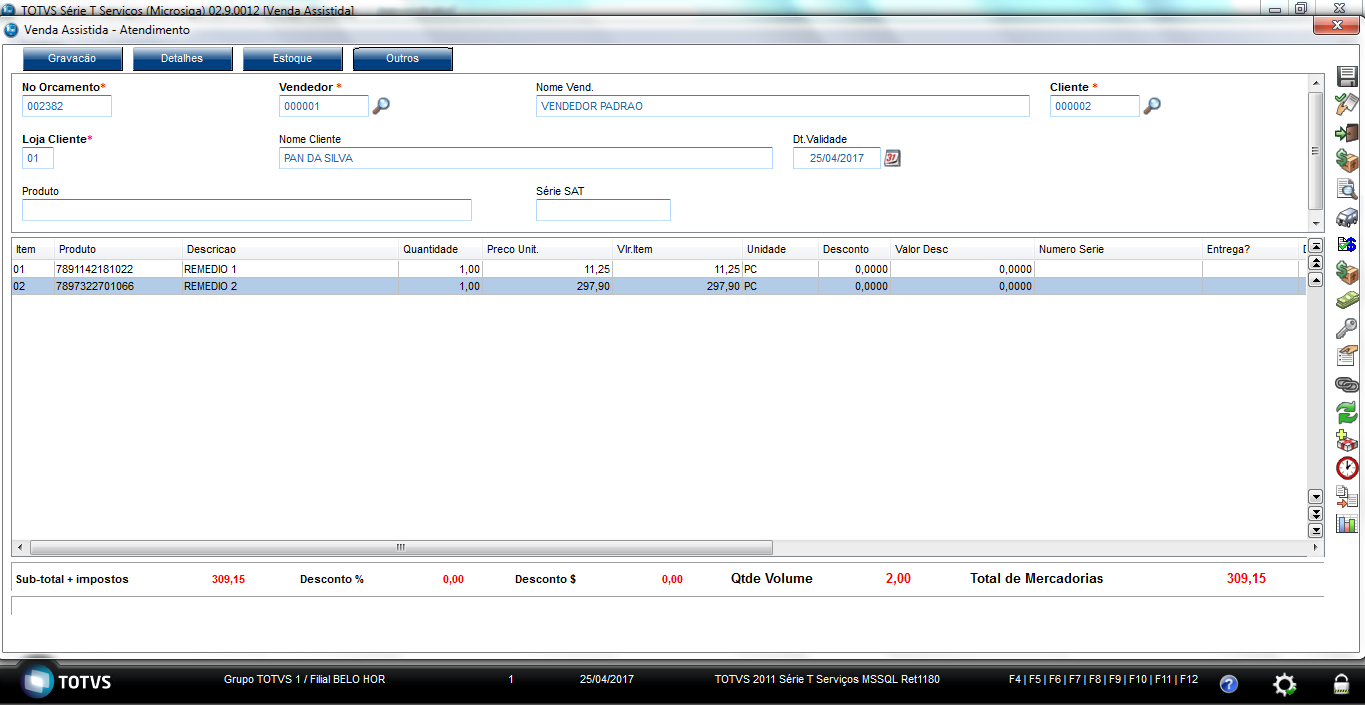This screenshot has width=1365, height=705.
Task: Click the green refresh arrows icon
Action: click(1347, 412)
